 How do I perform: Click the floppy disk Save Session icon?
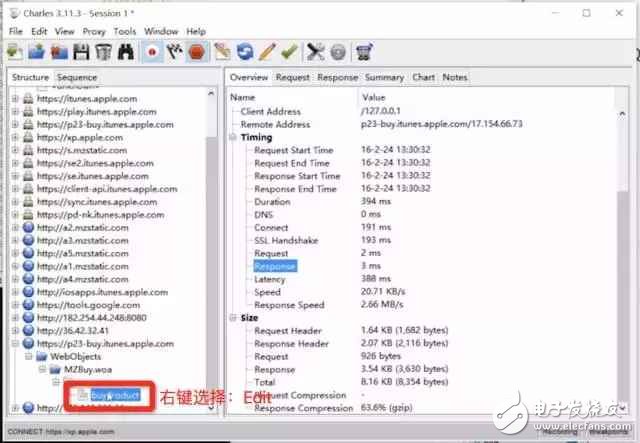pos(80,52)
